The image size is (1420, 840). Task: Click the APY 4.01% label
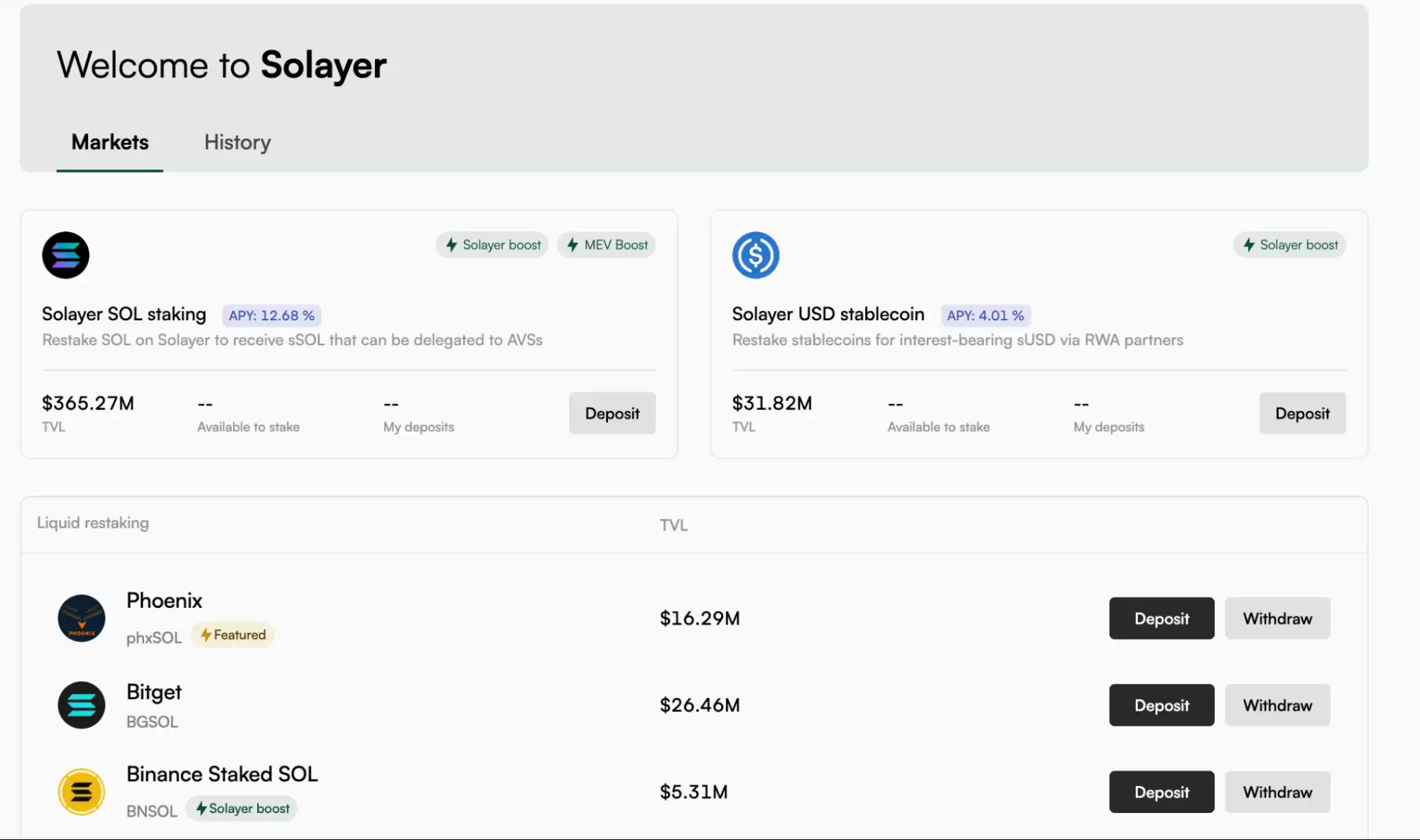(x=985, y=315)
